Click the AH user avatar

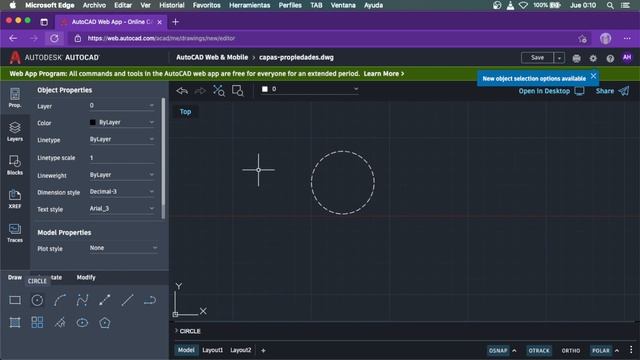(627, 58)
